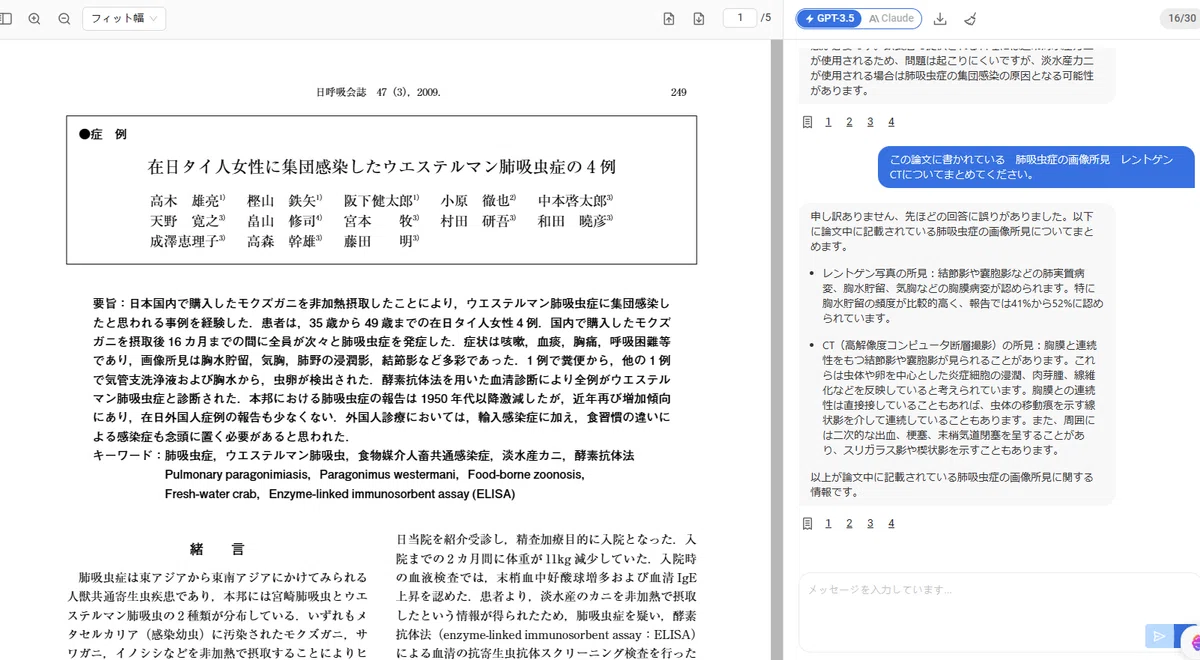Image resolution: width=1200 pixels, height=660 pixels.
Task: Zoom out of the PDF
Action: [64, 19]
